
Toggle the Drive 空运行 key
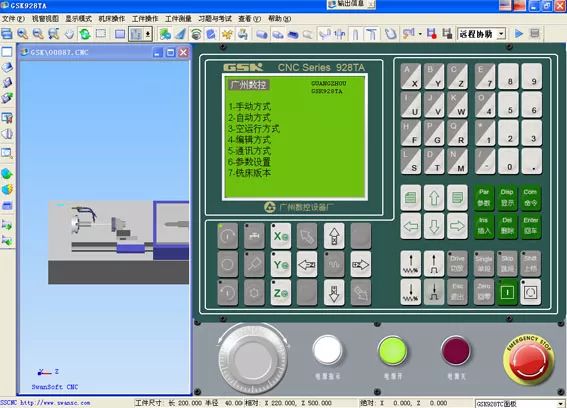pyautogui.click(x=457, y=264)
